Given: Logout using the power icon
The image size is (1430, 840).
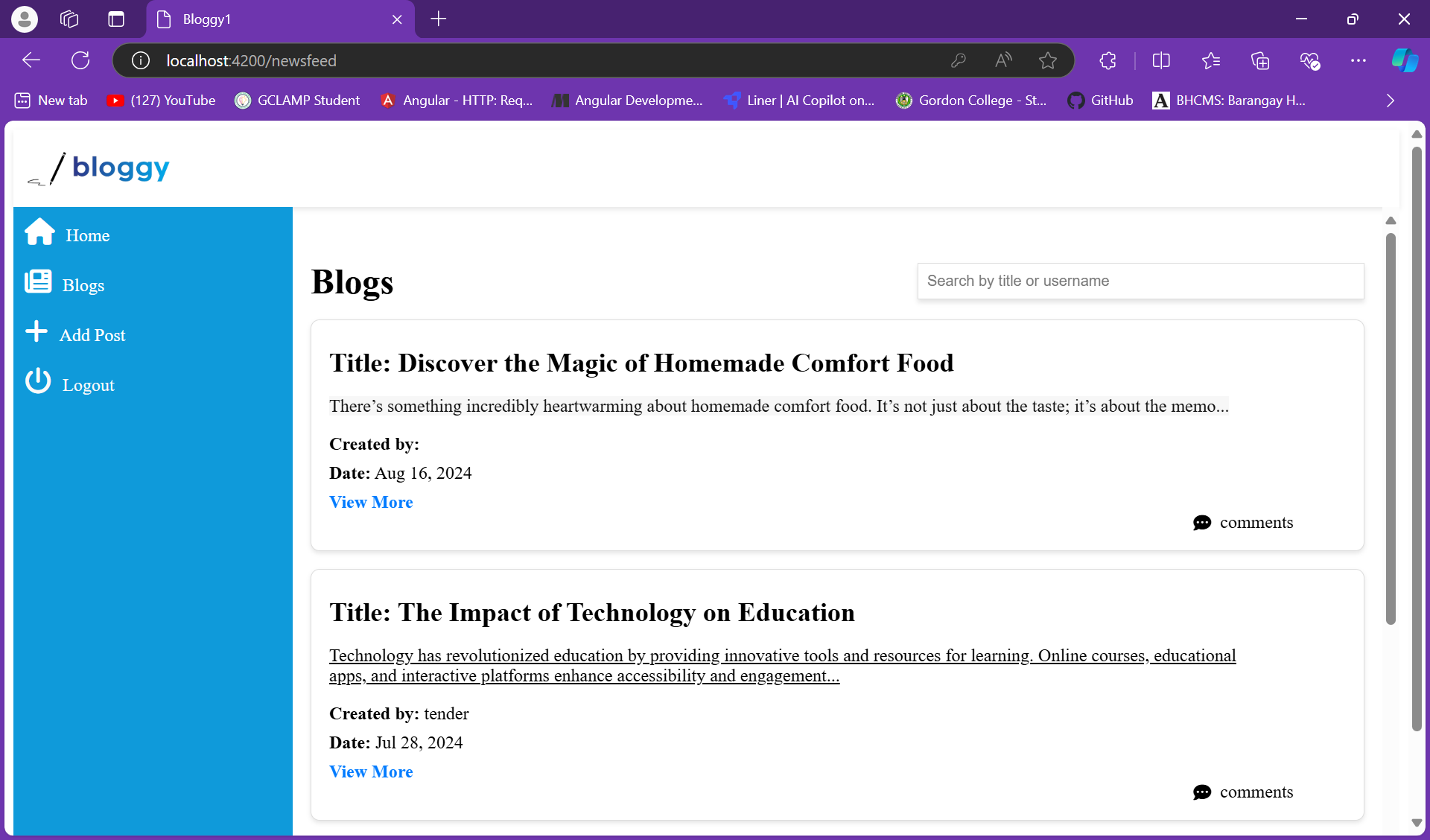Looking at the screenshot, I should [88, 384].
